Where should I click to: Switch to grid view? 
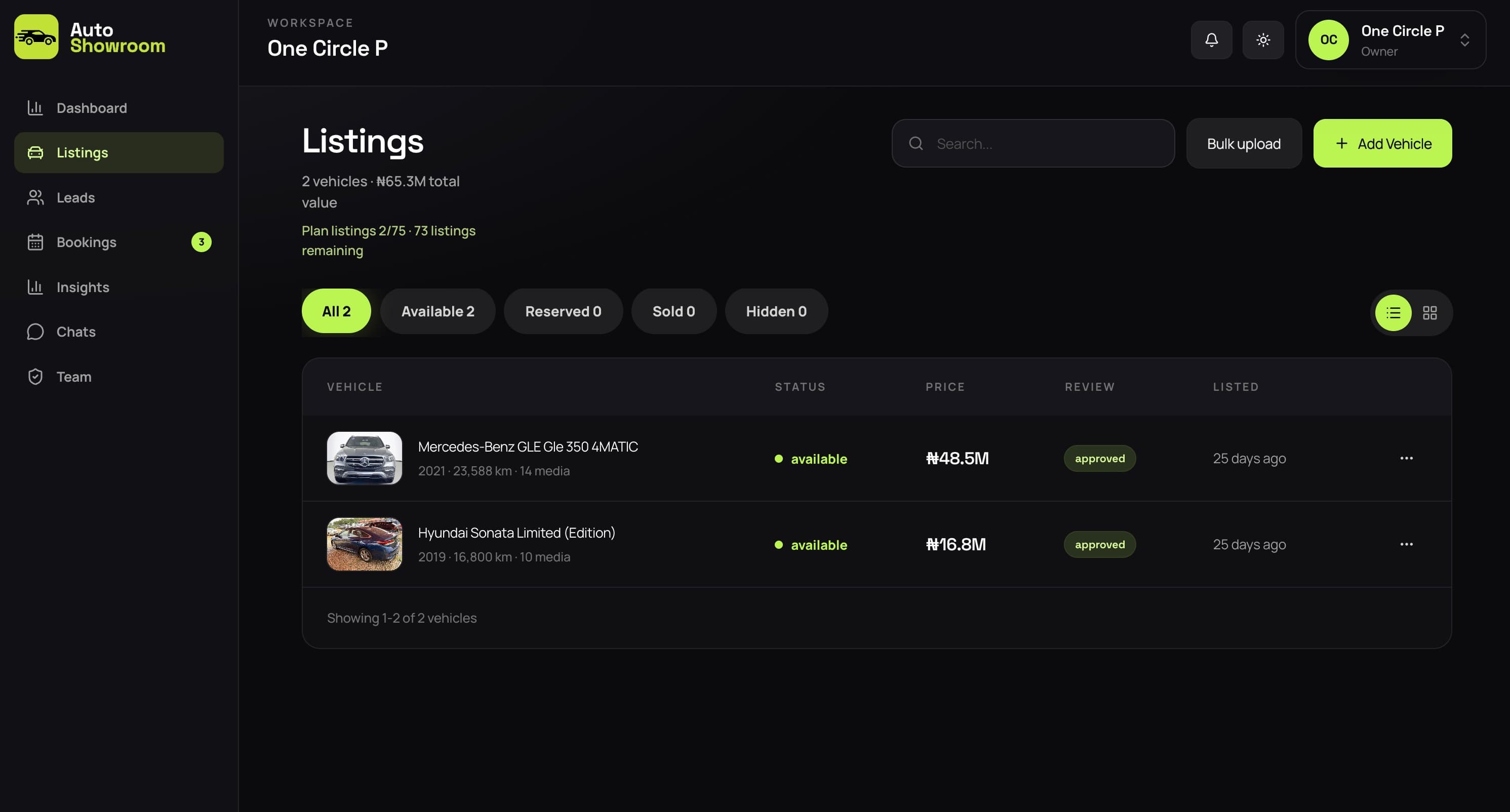click(1429, 313)
